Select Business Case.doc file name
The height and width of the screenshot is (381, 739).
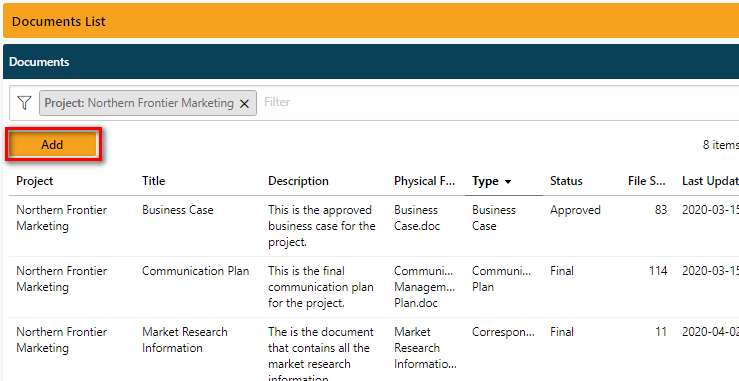(417, 218)
